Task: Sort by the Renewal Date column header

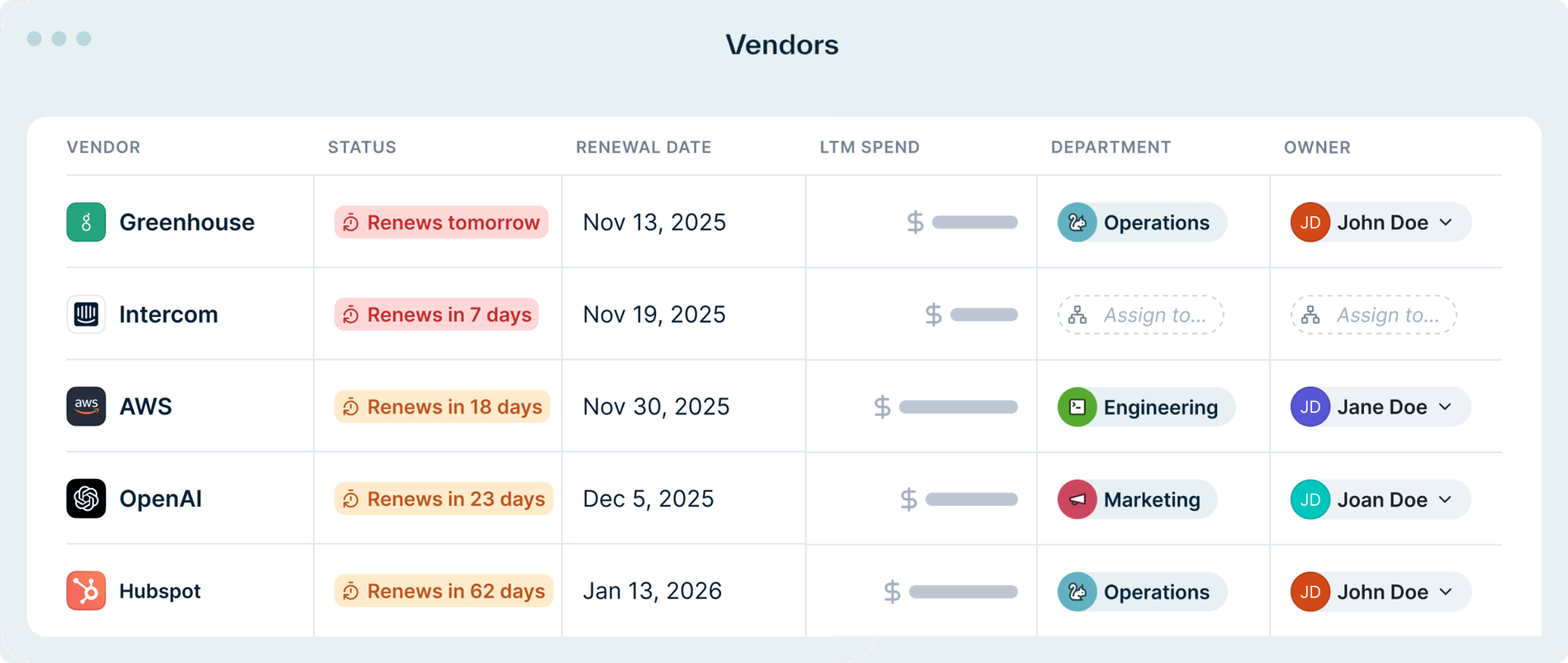Action: click(643, 147)
